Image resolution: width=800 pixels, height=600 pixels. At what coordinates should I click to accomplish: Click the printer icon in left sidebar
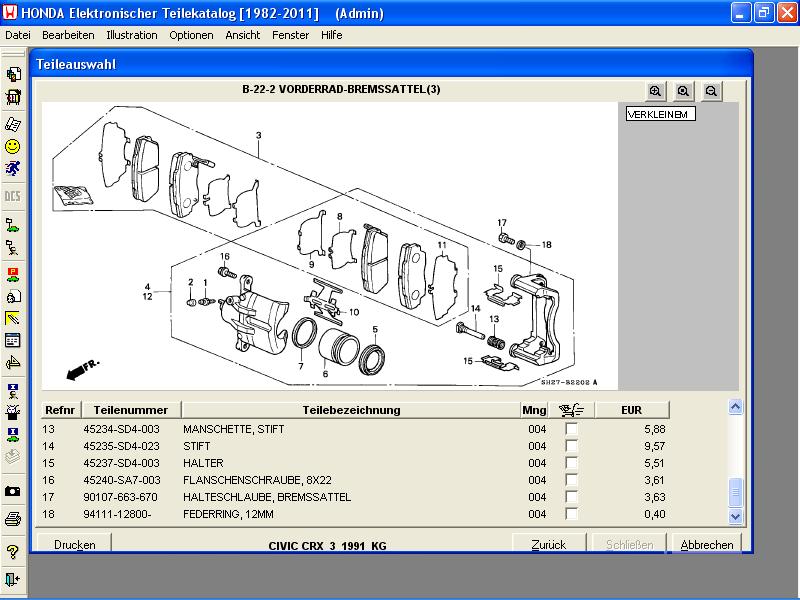point(13,518)
